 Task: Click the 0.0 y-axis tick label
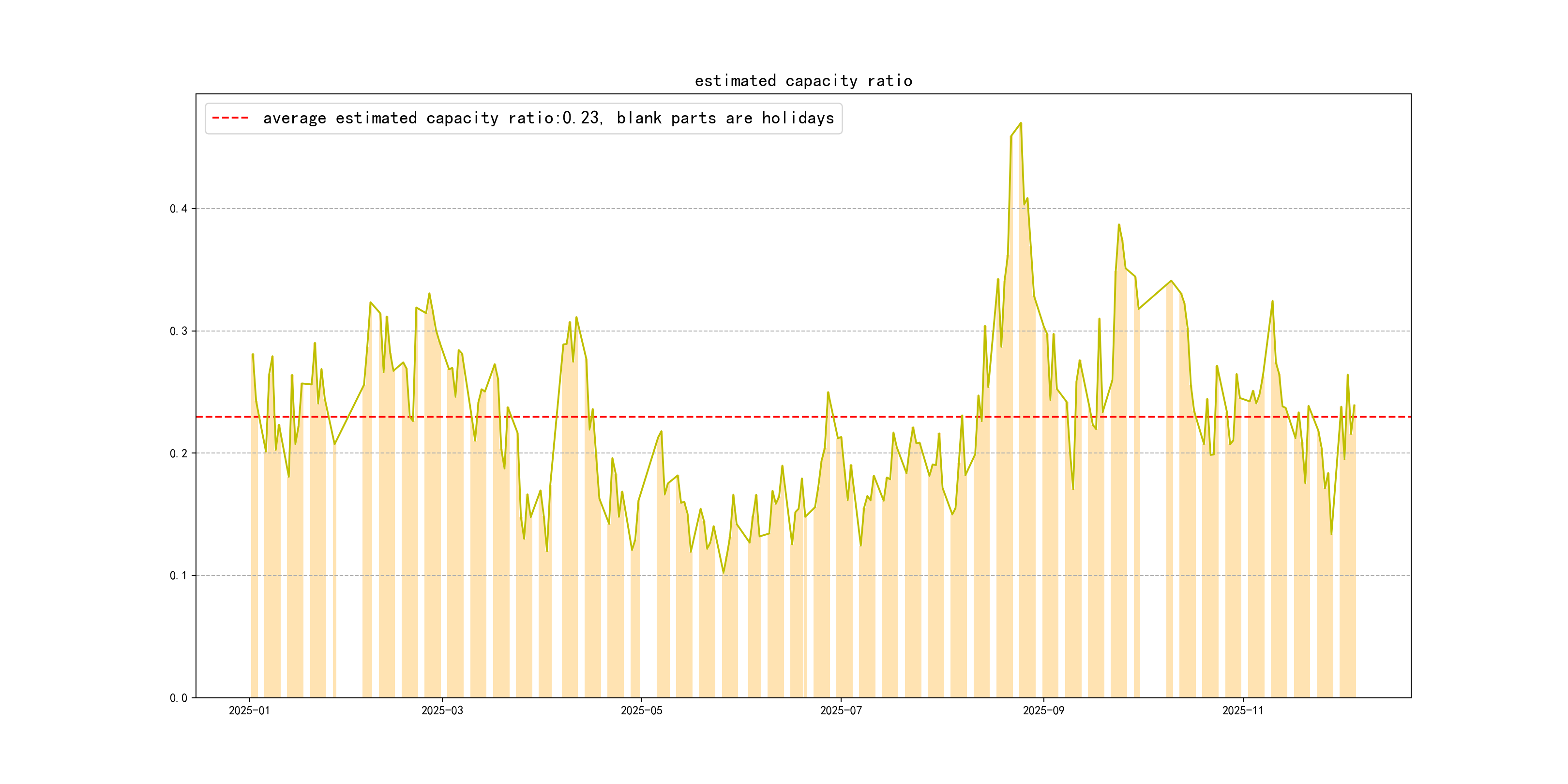179,698
